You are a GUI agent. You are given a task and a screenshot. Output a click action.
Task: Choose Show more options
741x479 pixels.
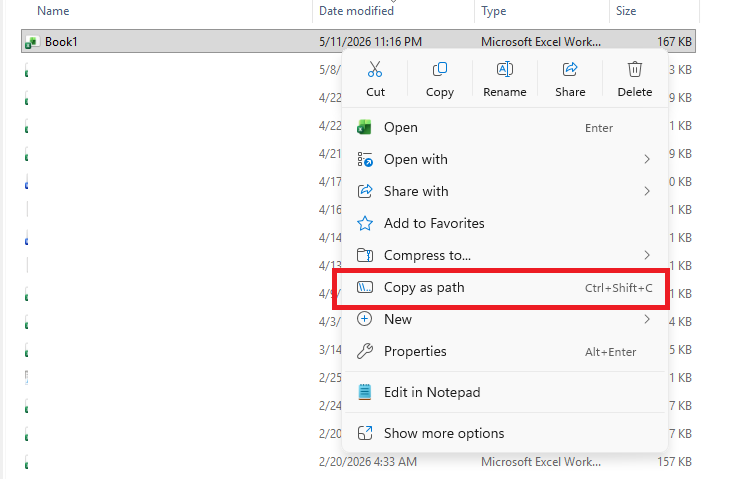[x=504, y=433]
